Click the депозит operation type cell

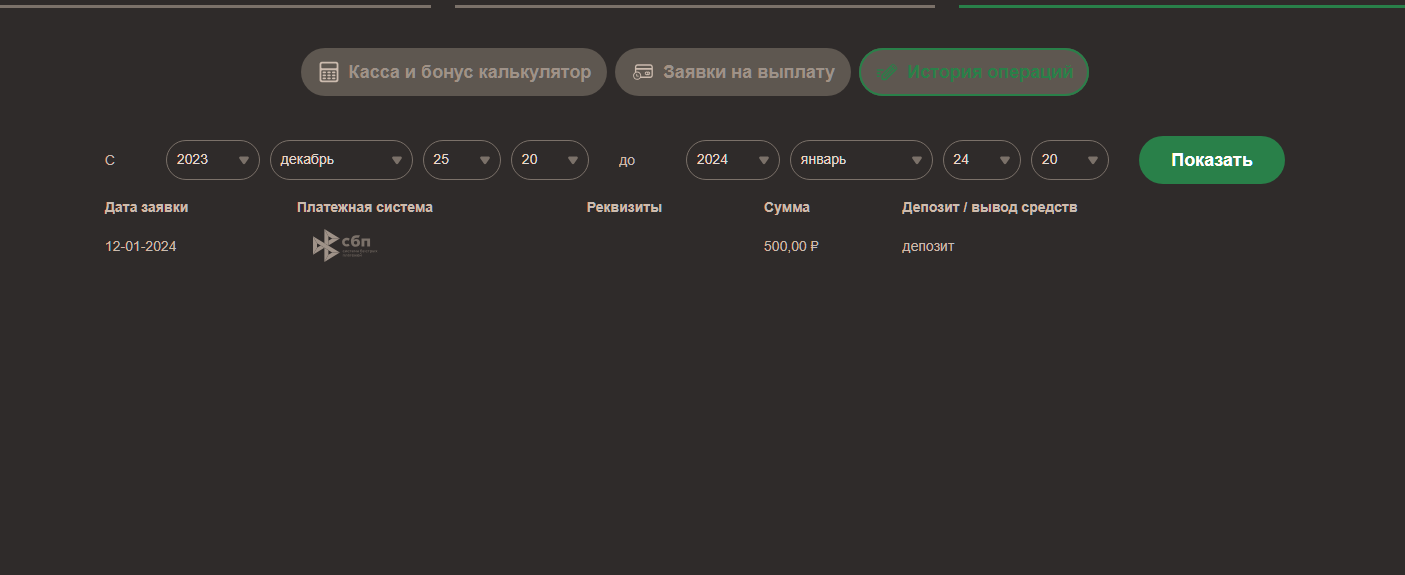point(927,246)
